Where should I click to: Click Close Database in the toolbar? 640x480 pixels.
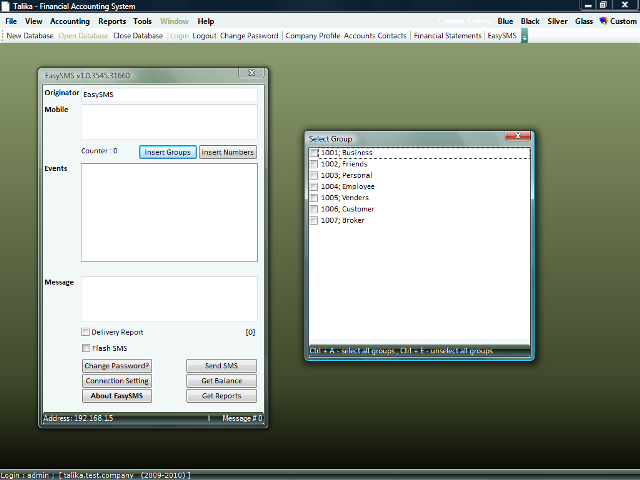click(x=138, y=35)
